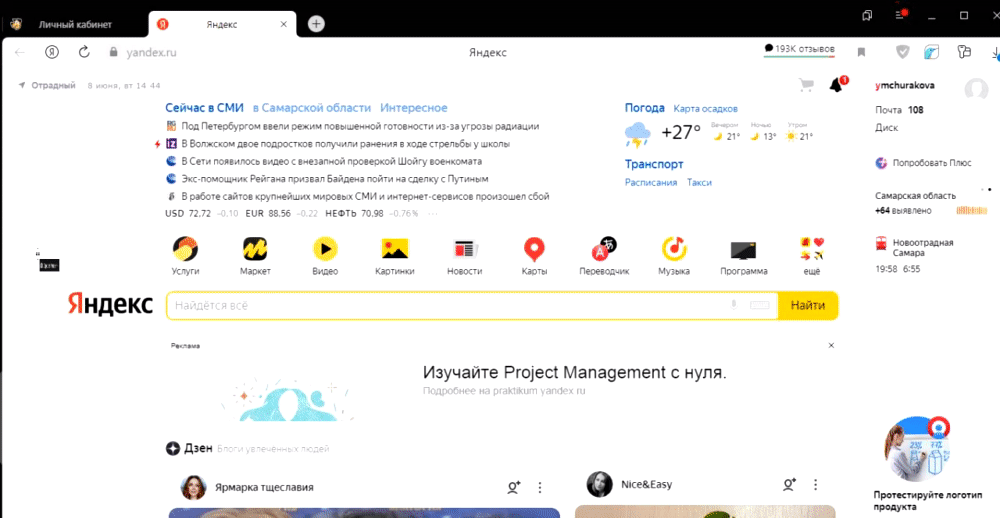
Task: Switch to Личный кабинет tab
Action: (75, 24)
